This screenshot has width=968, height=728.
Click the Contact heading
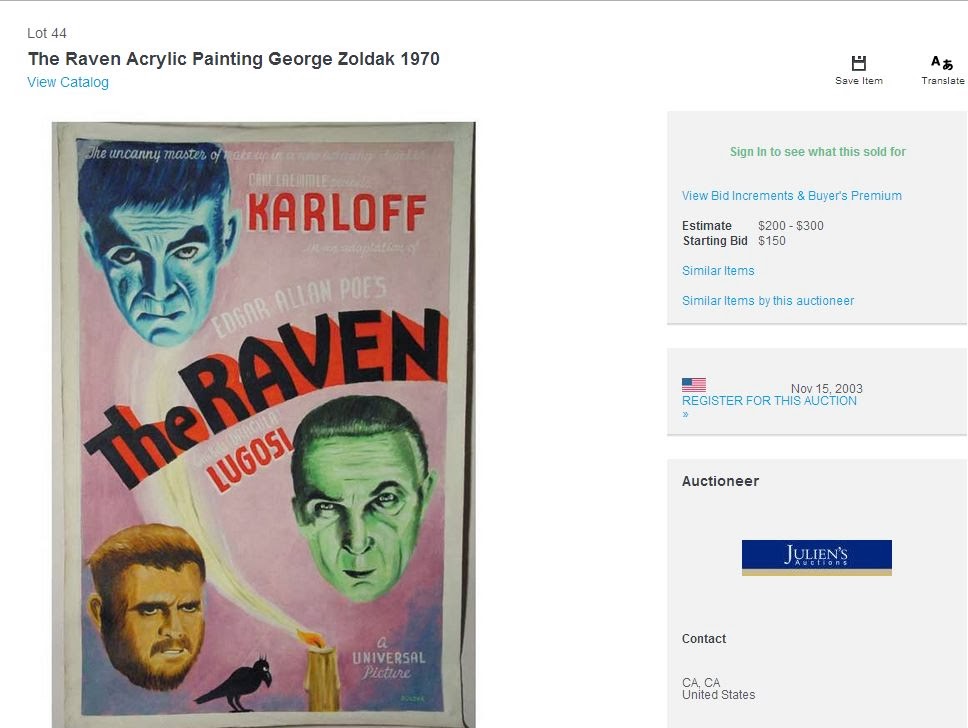pos(704,639)
